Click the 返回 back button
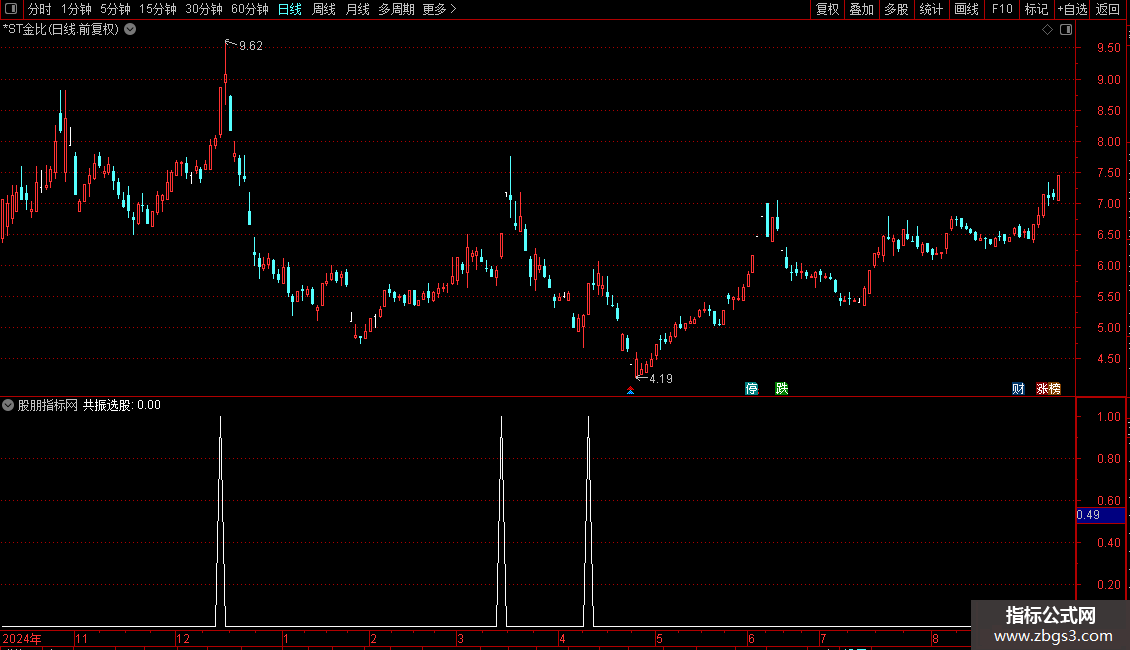Screen dimensions: 1130x650 (x=1108, y=9)
